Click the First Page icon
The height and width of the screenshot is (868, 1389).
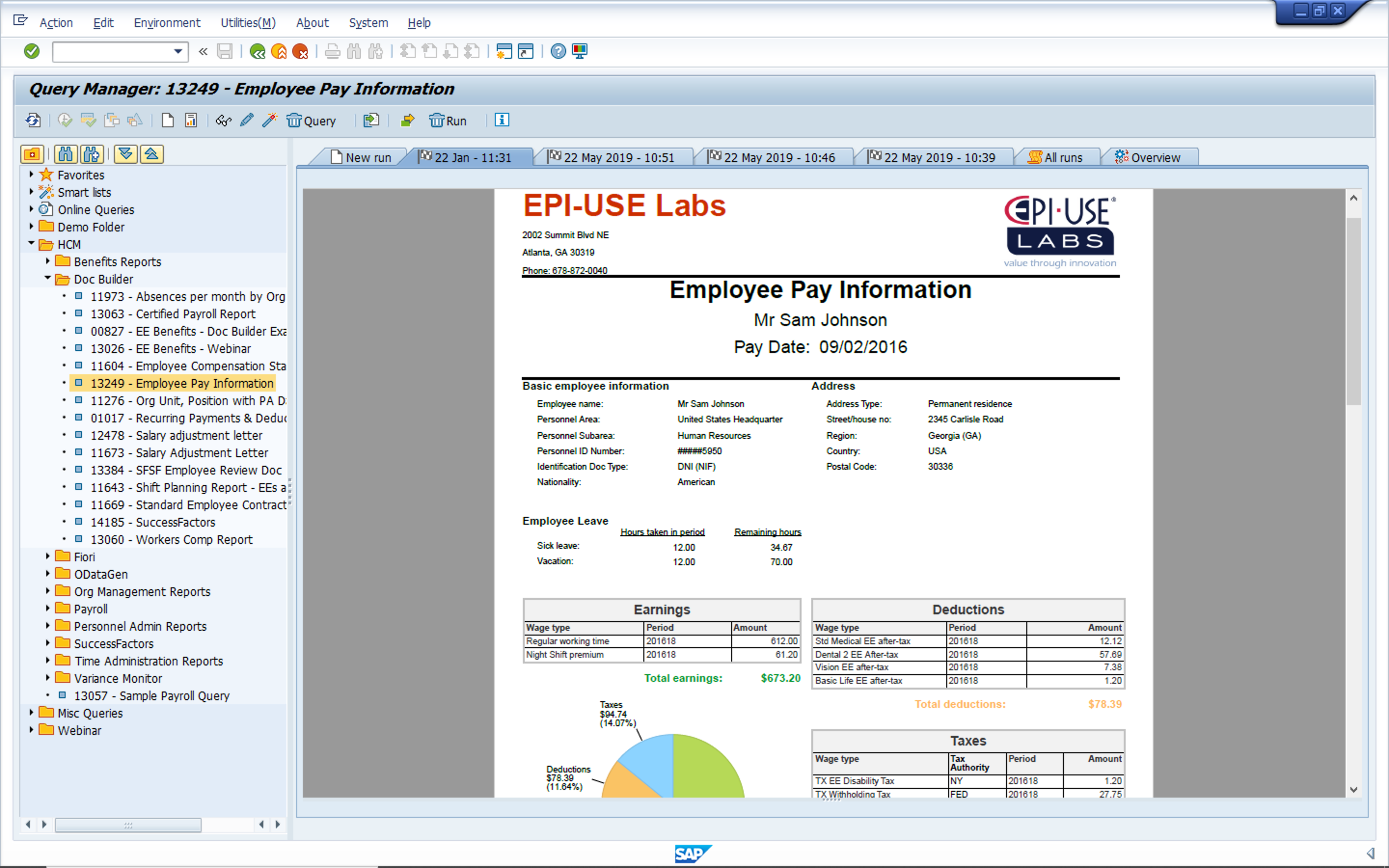click(408, 52)
